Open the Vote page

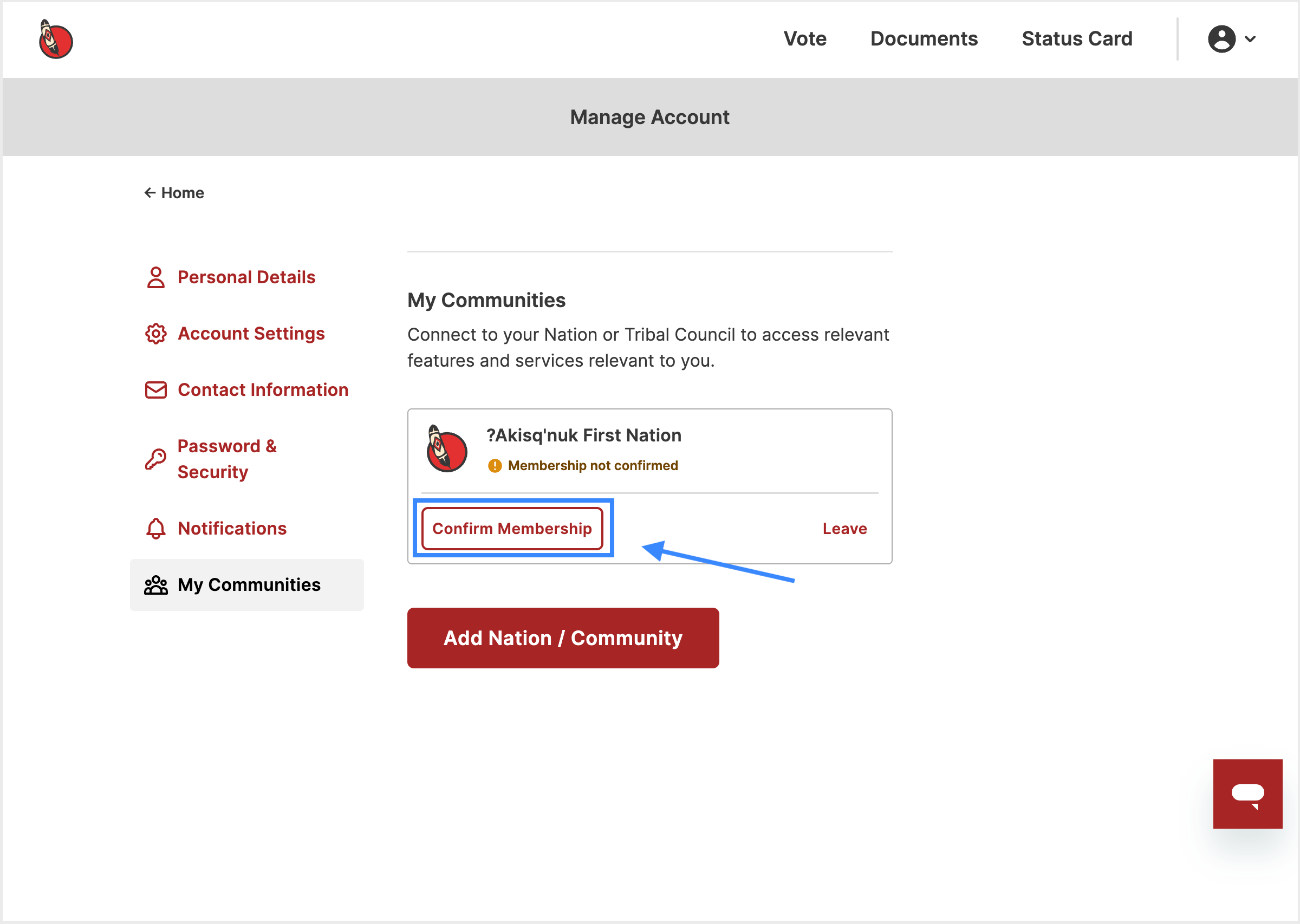(804, 38)
